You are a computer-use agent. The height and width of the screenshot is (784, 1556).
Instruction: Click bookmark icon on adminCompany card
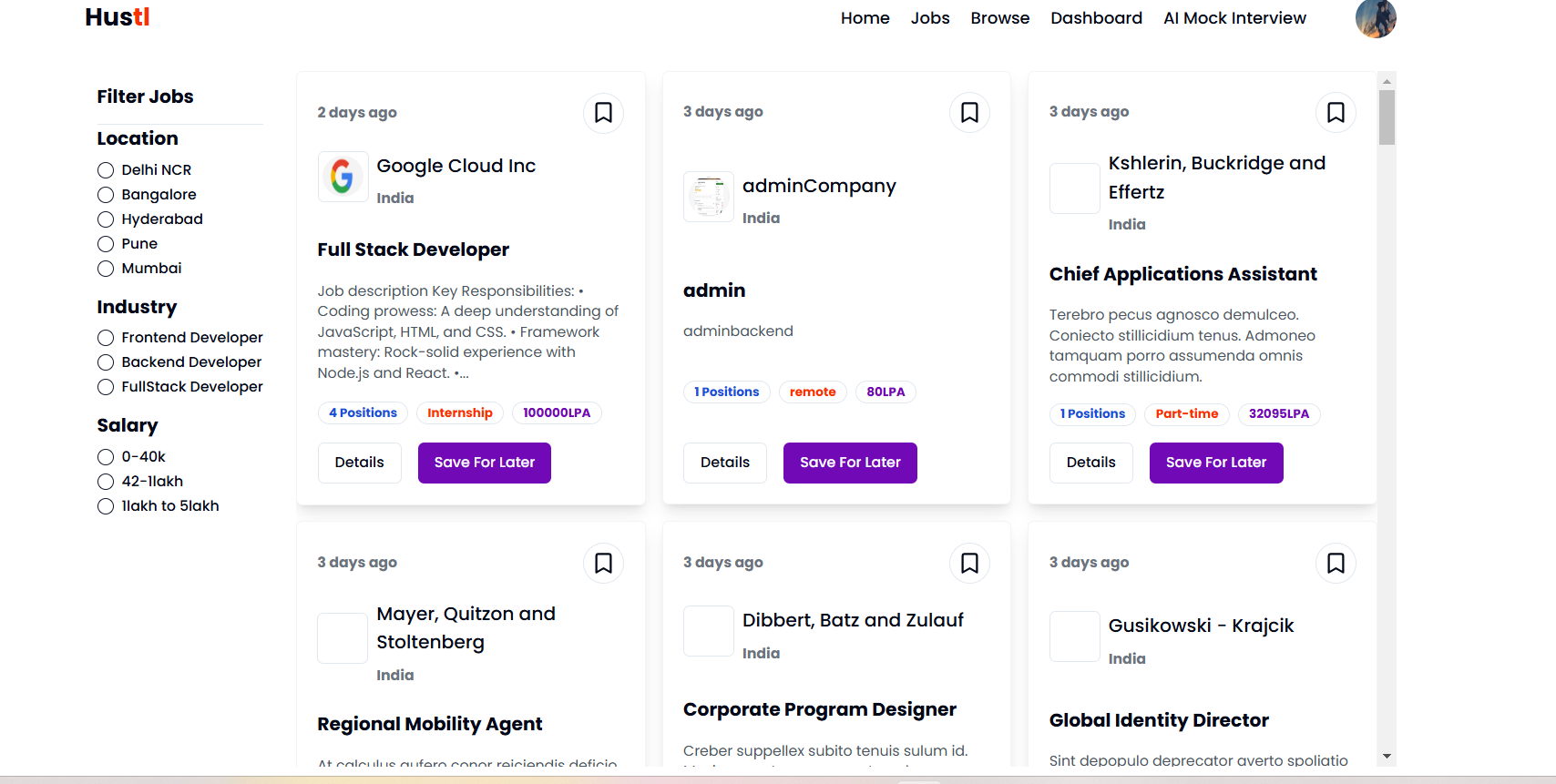coord(969,113)
